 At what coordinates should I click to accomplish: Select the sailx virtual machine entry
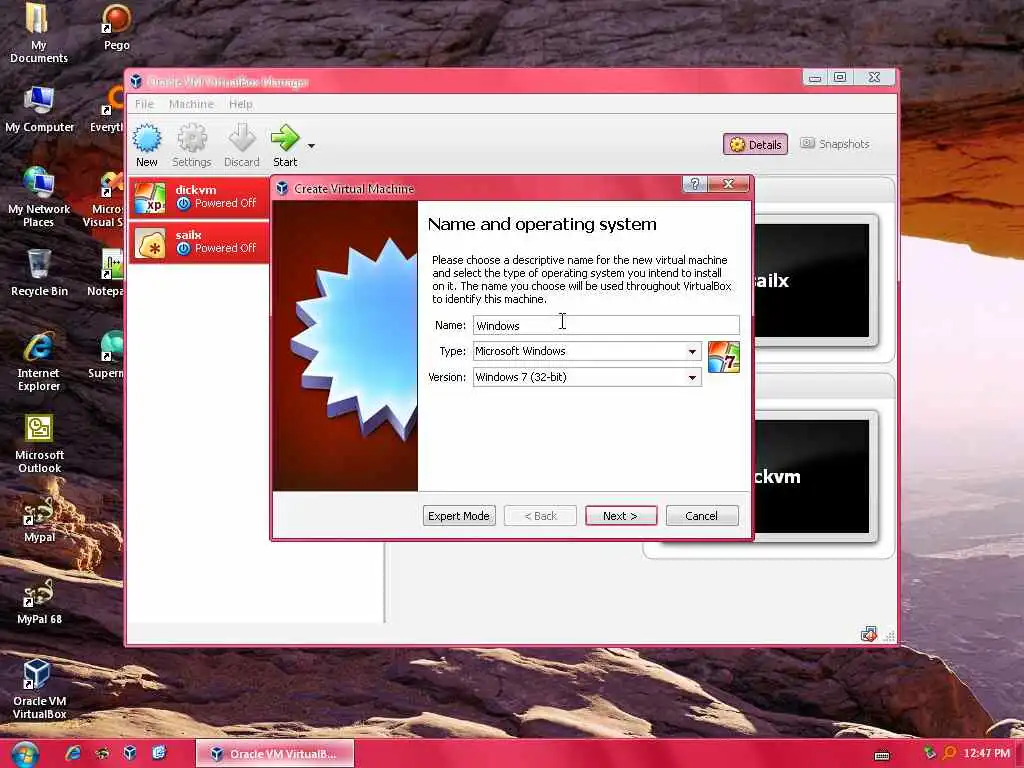point(199,242)
